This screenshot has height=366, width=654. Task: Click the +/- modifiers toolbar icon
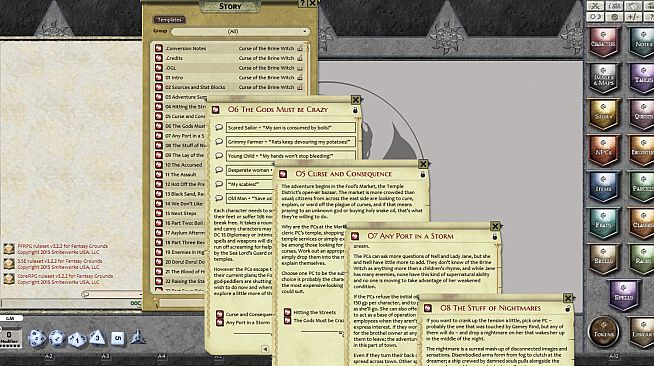634,17
